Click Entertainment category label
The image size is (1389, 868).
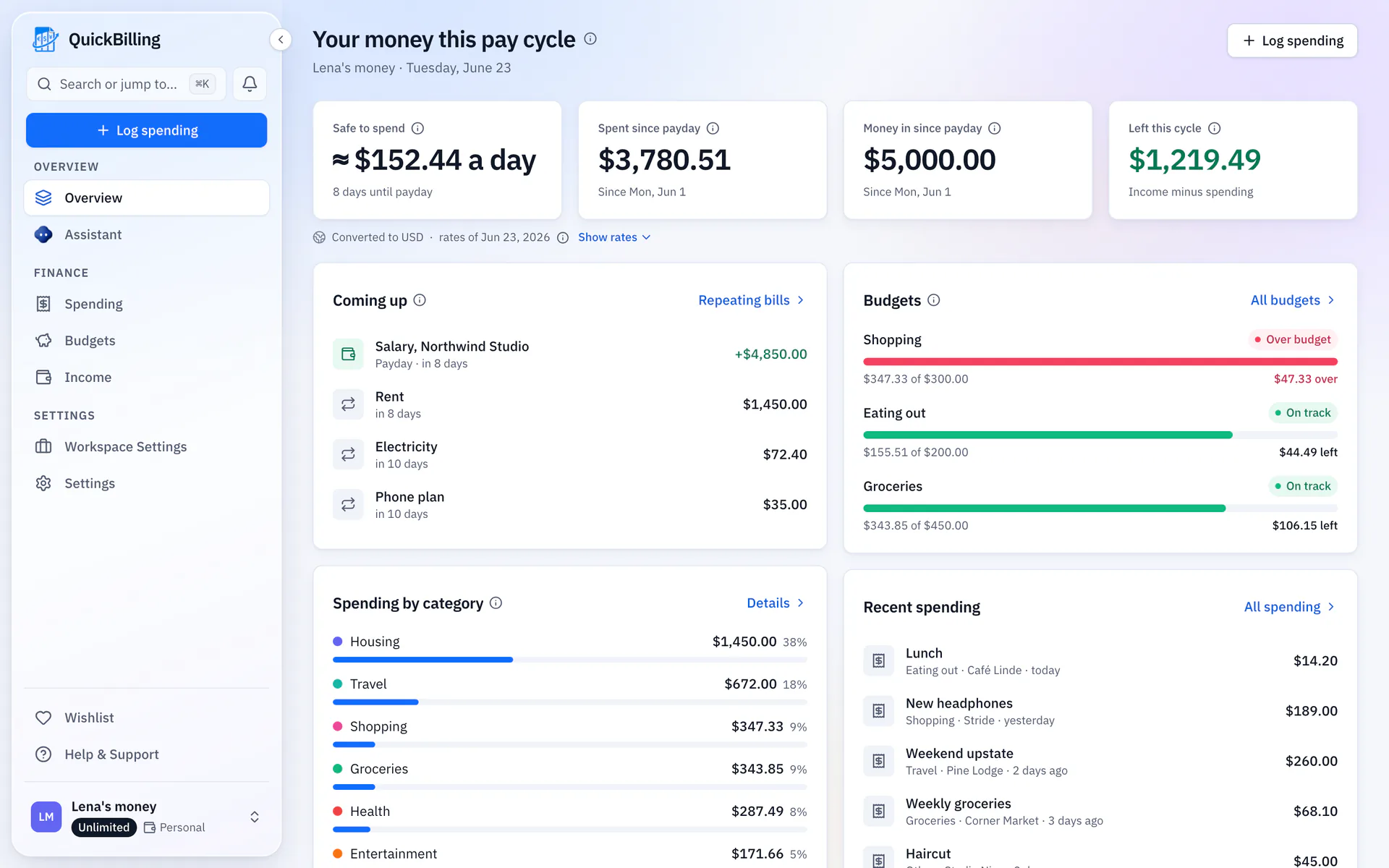tap(394, 854)
